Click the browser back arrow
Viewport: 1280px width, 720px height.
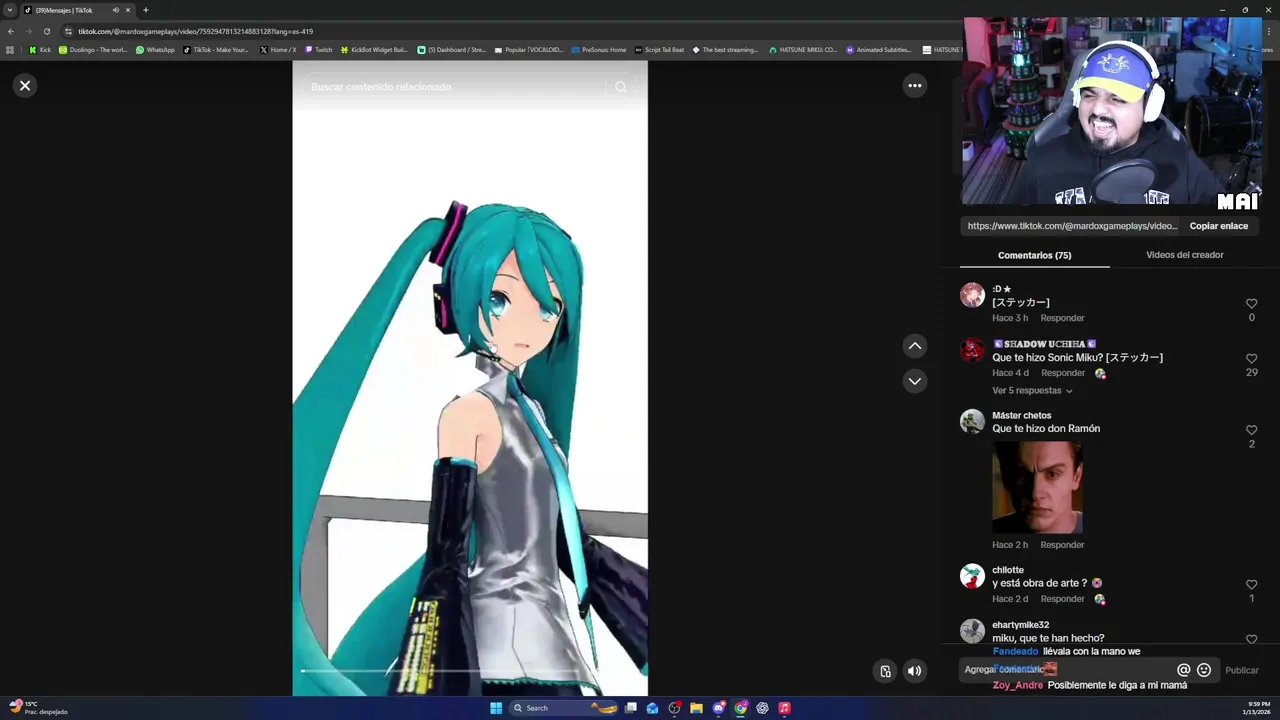coord(11,31)
